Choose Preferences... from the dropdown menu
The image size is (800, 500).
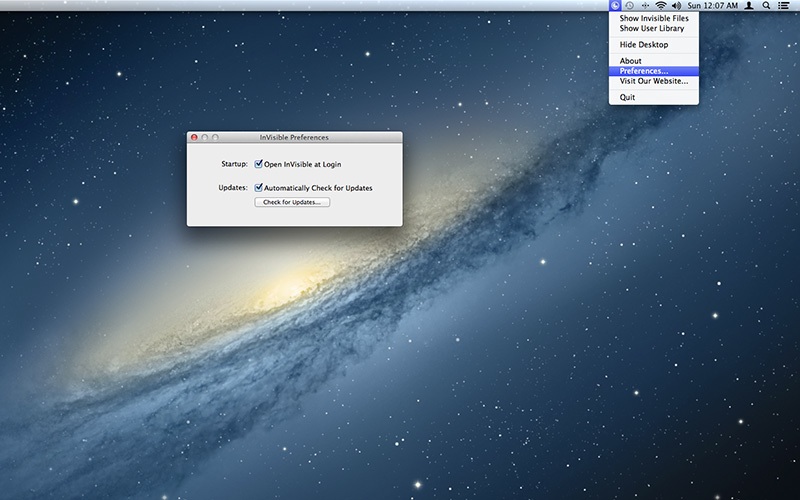(644, 71)
